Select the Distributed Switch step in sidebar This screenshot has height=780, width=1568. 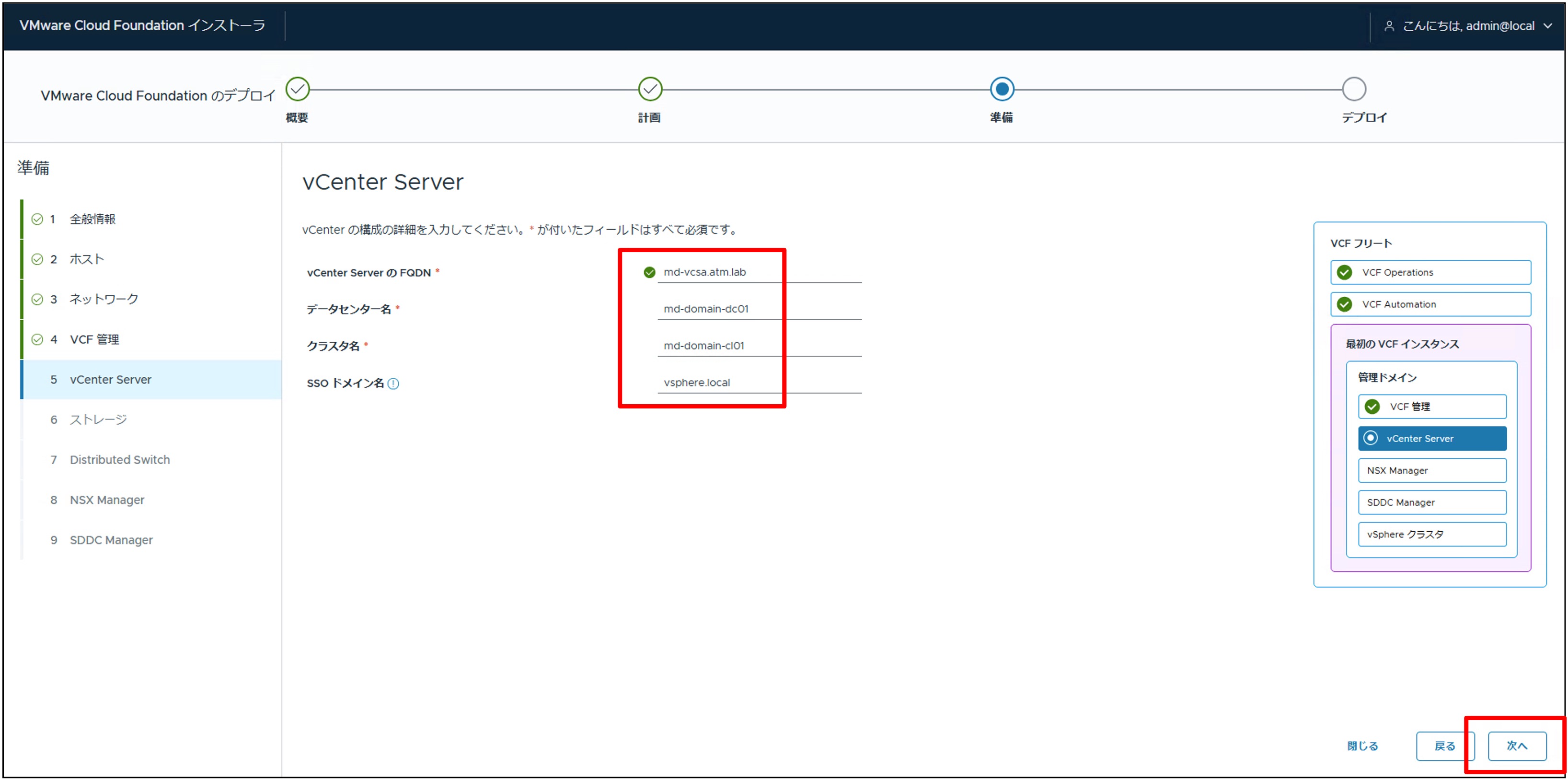click(151, 460)
